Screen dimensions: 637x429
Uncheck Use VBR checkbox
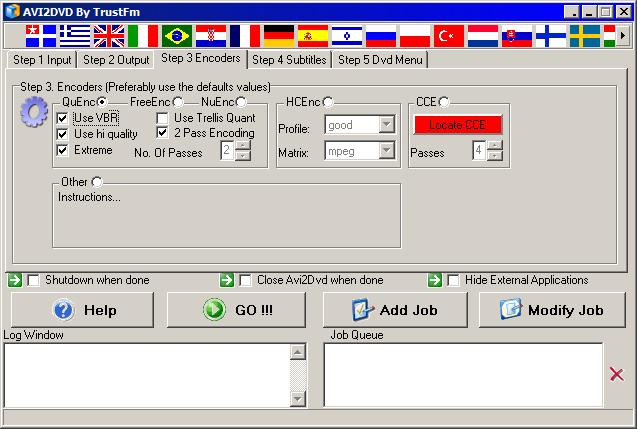[62, 118]
